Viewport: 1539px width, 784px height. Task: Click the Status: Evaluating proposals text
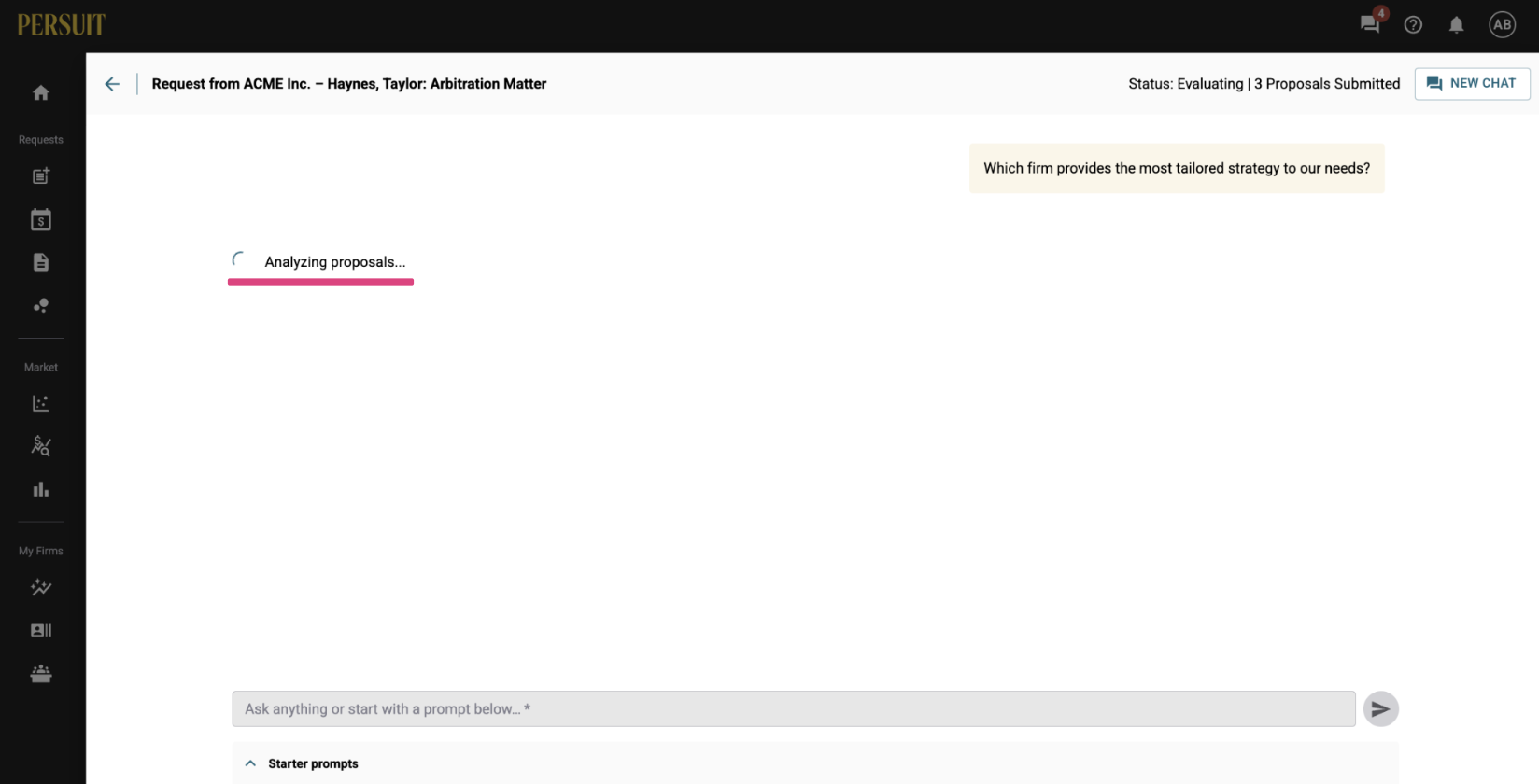[x=1264, y=84]
